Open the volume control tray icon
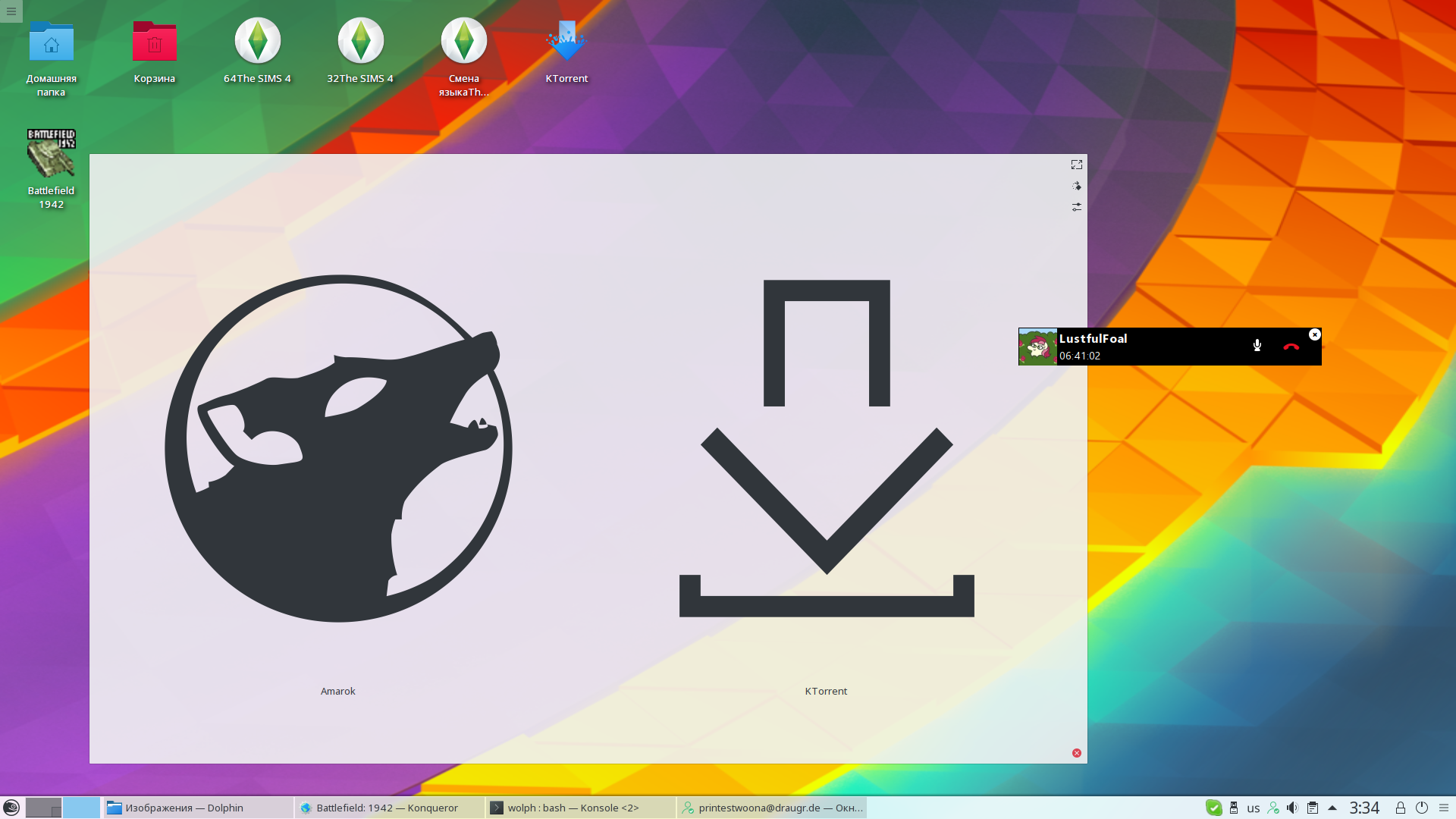1456x819 pixels. (1292, 808)
